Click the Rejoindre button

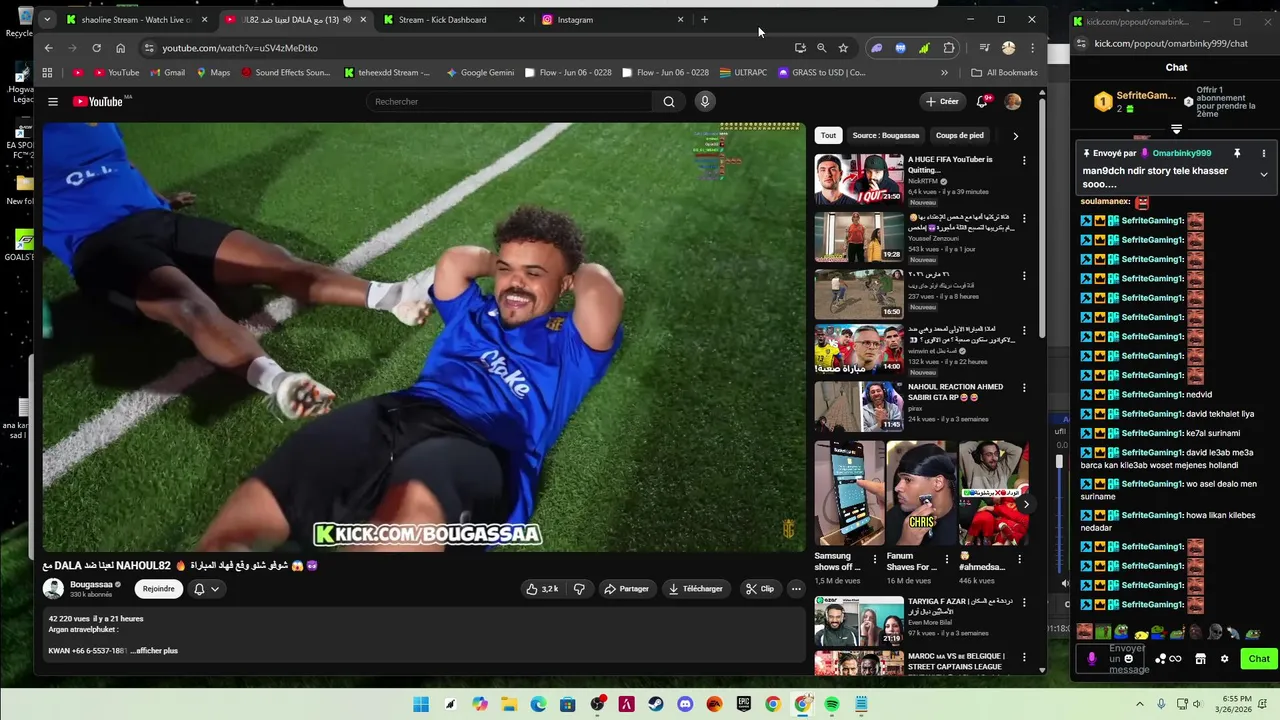click(158, 589)
